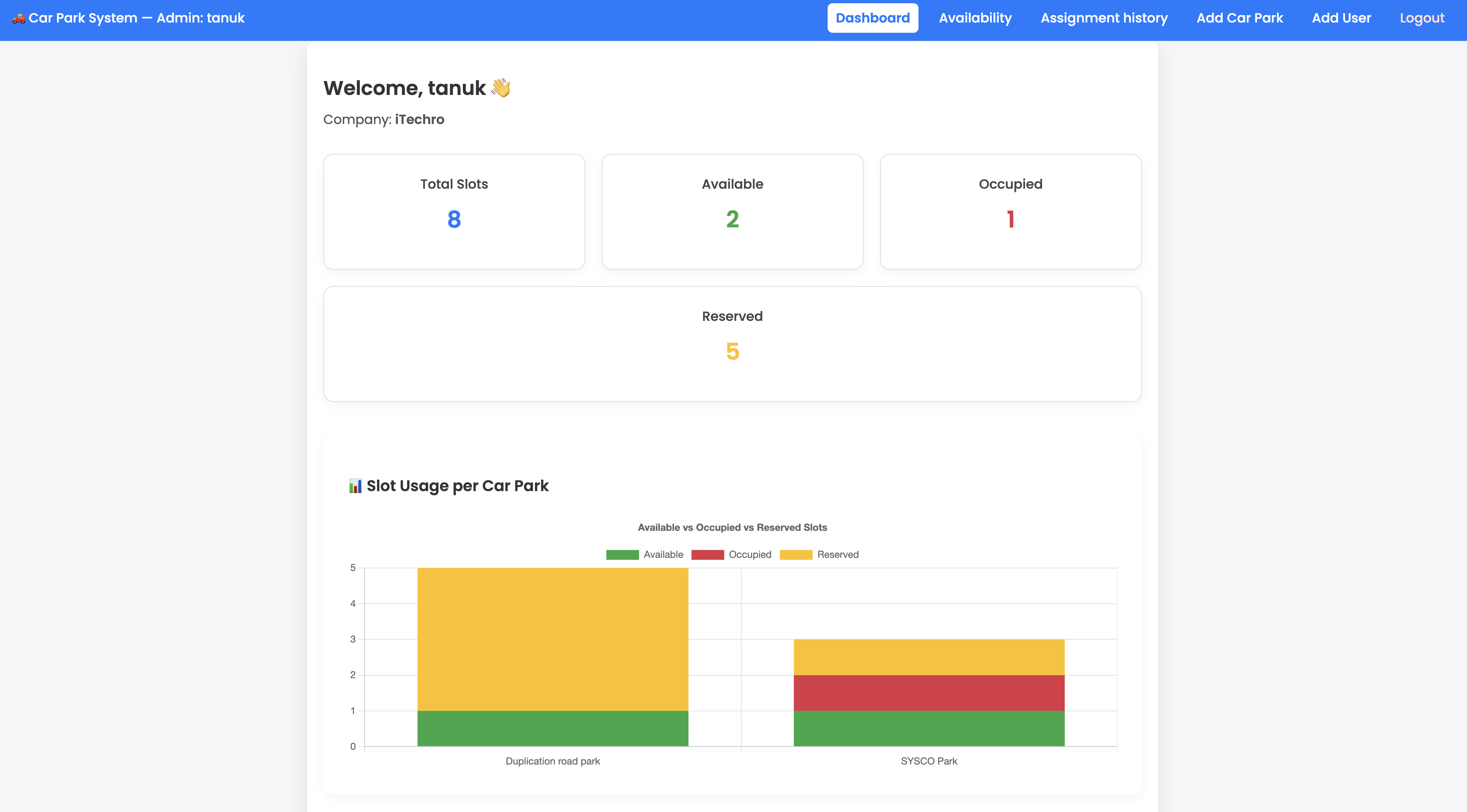Click yellow Reserved segment of SYSCO Park
The width and height of the screenshot is (1467, 812).
929,657
